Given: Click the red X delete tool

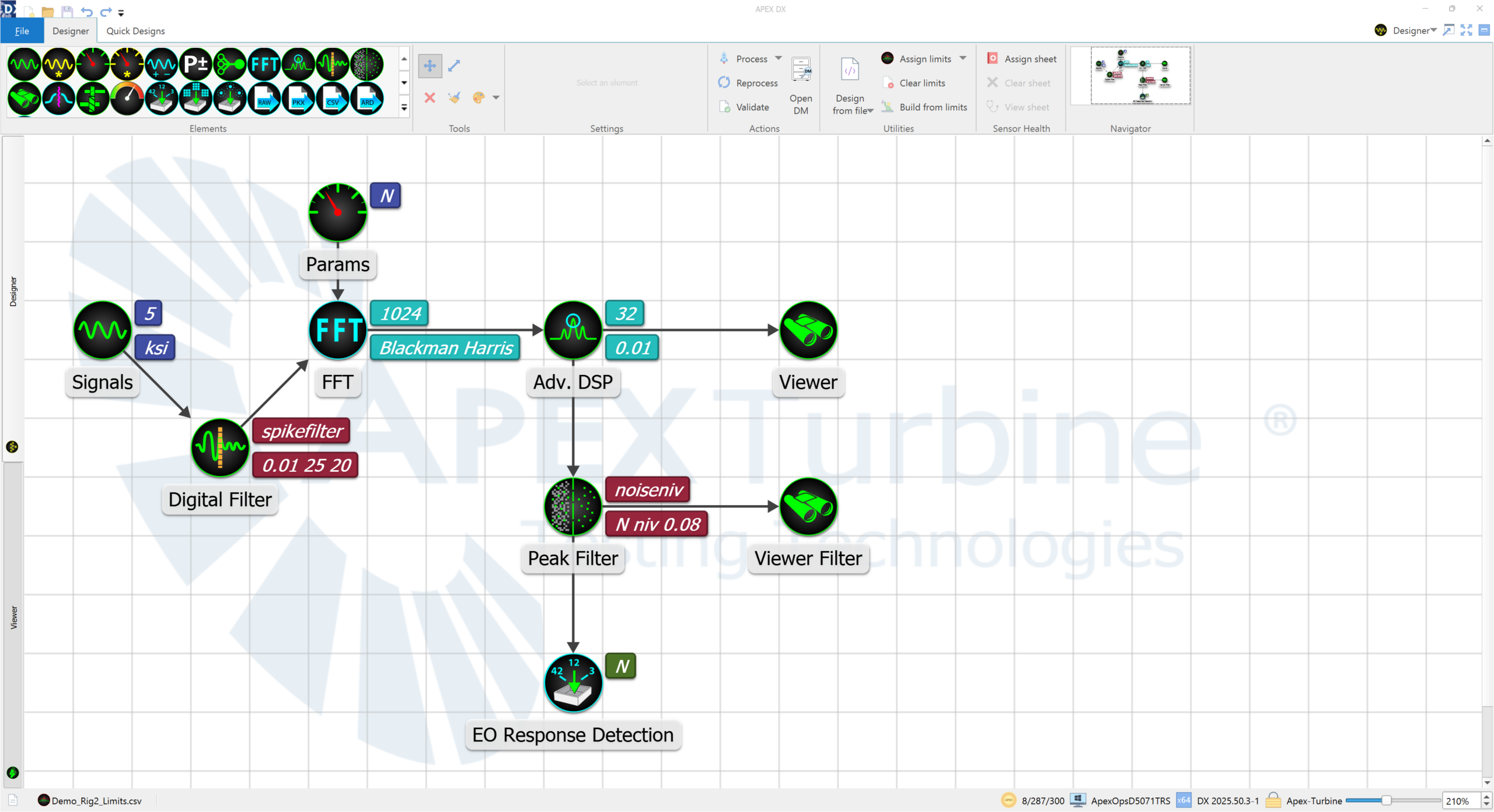Looking at the screenshot, I should click(430, 97).
